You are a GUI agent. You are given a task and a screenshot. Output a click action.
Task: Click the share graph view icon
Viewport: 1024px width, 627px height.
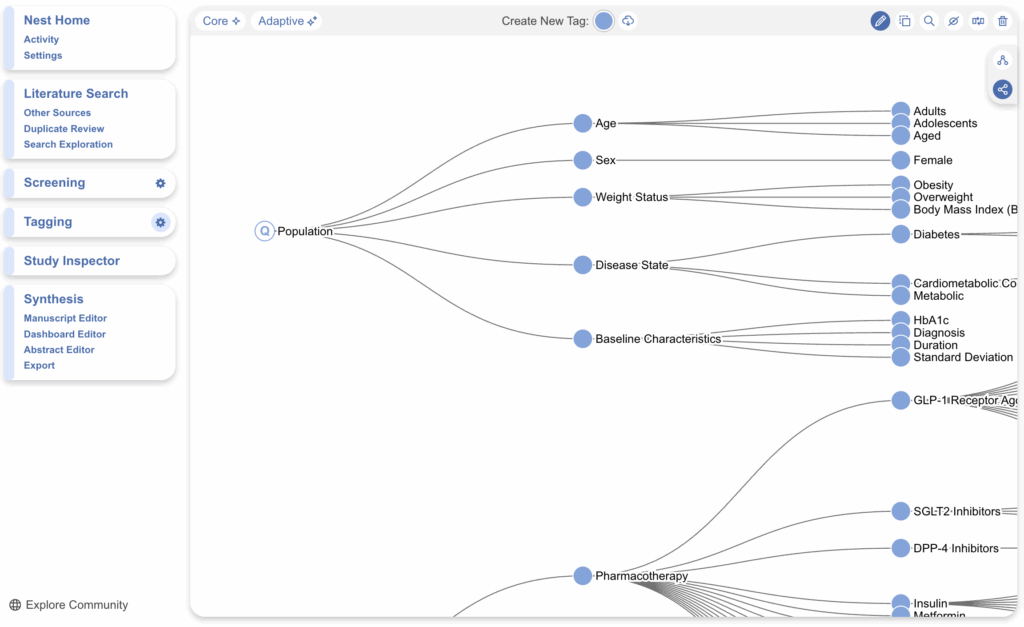point(1002,90)
